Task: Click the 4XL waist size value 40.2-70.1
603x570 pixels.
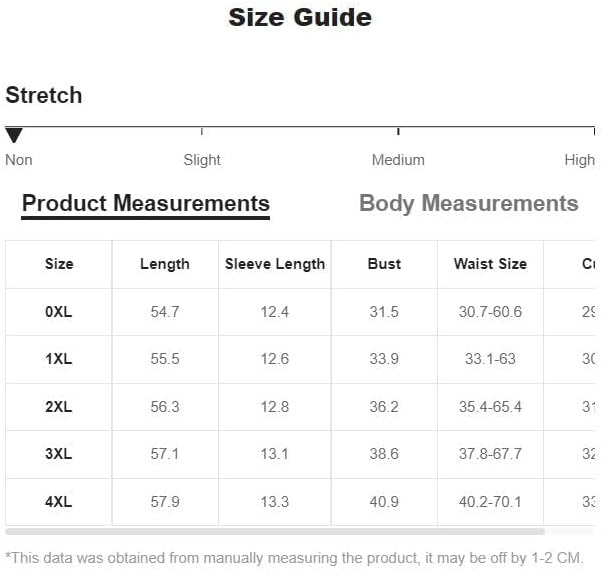Action: [490, 502]
